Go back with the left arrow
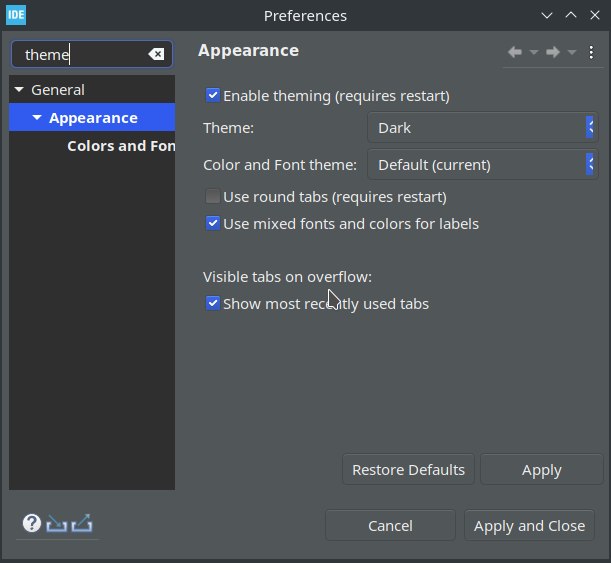The height and width of the screenshot is (563, 611). coord(515,52)
